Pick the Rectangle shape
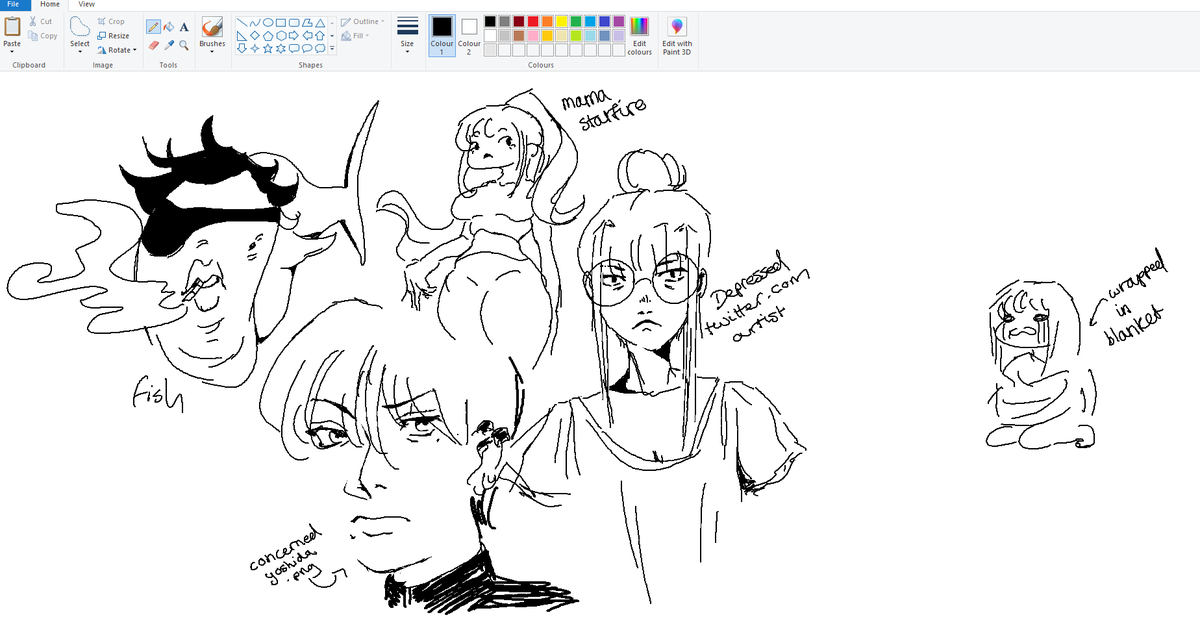Viewport: 1200px width, 617px height. (x=282, y=22)
